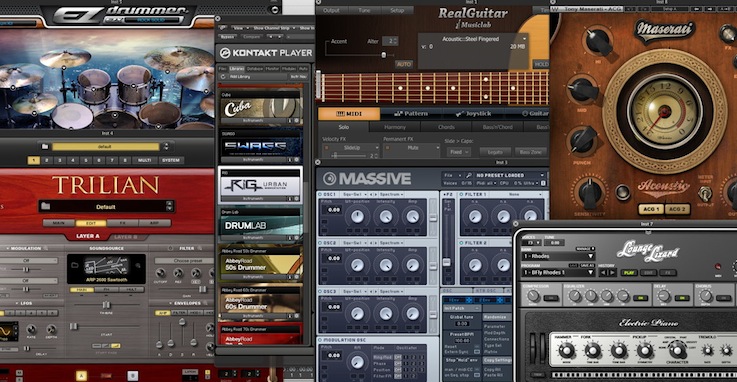Screen dimensions: 737x382
Task: Open the RealGuitar Fixed dropdown
Action: coord(459,152)
